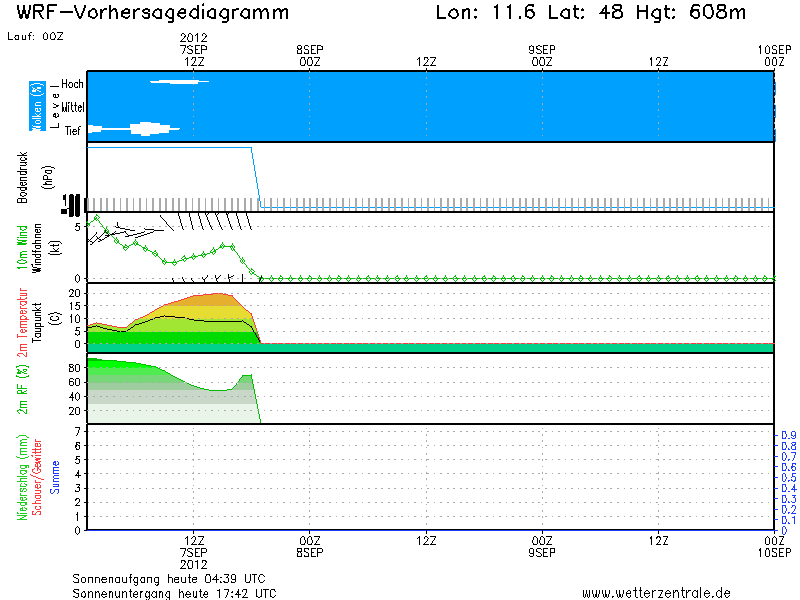Click the white high cloud patch

[179, 81]
